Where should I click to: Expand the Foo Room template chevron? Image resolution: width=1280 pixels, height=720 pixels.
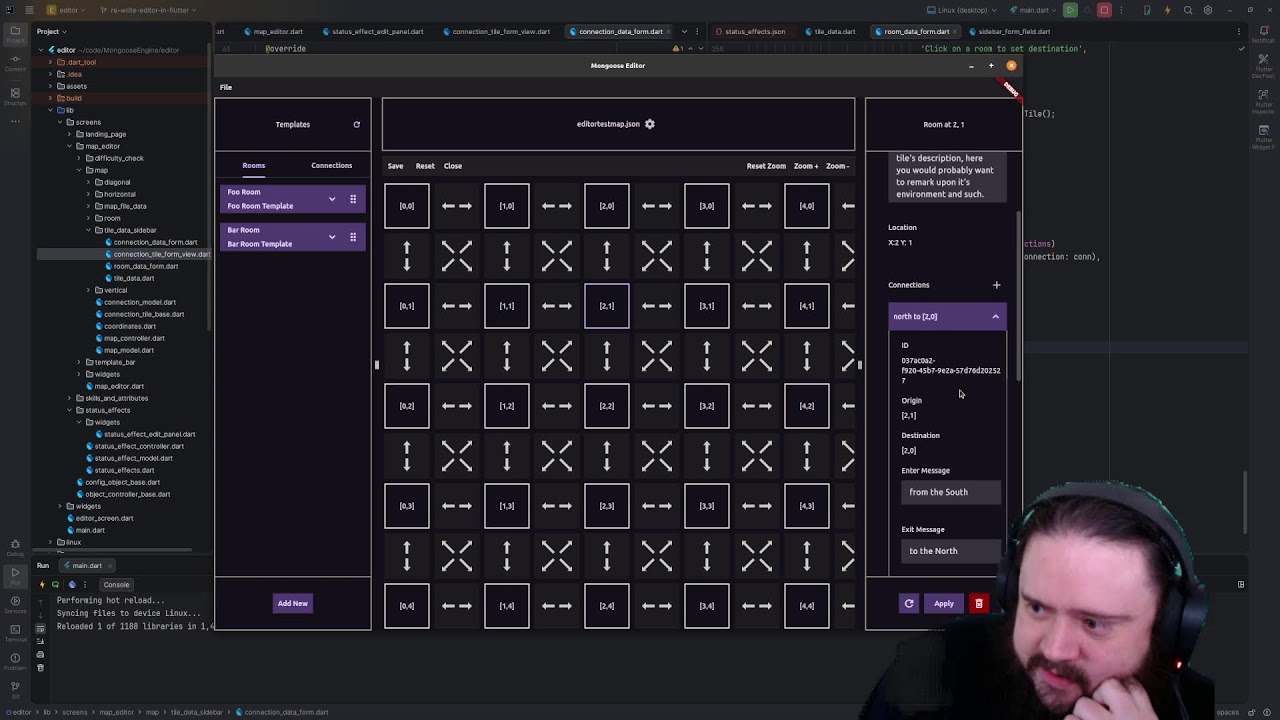point(332,199)
